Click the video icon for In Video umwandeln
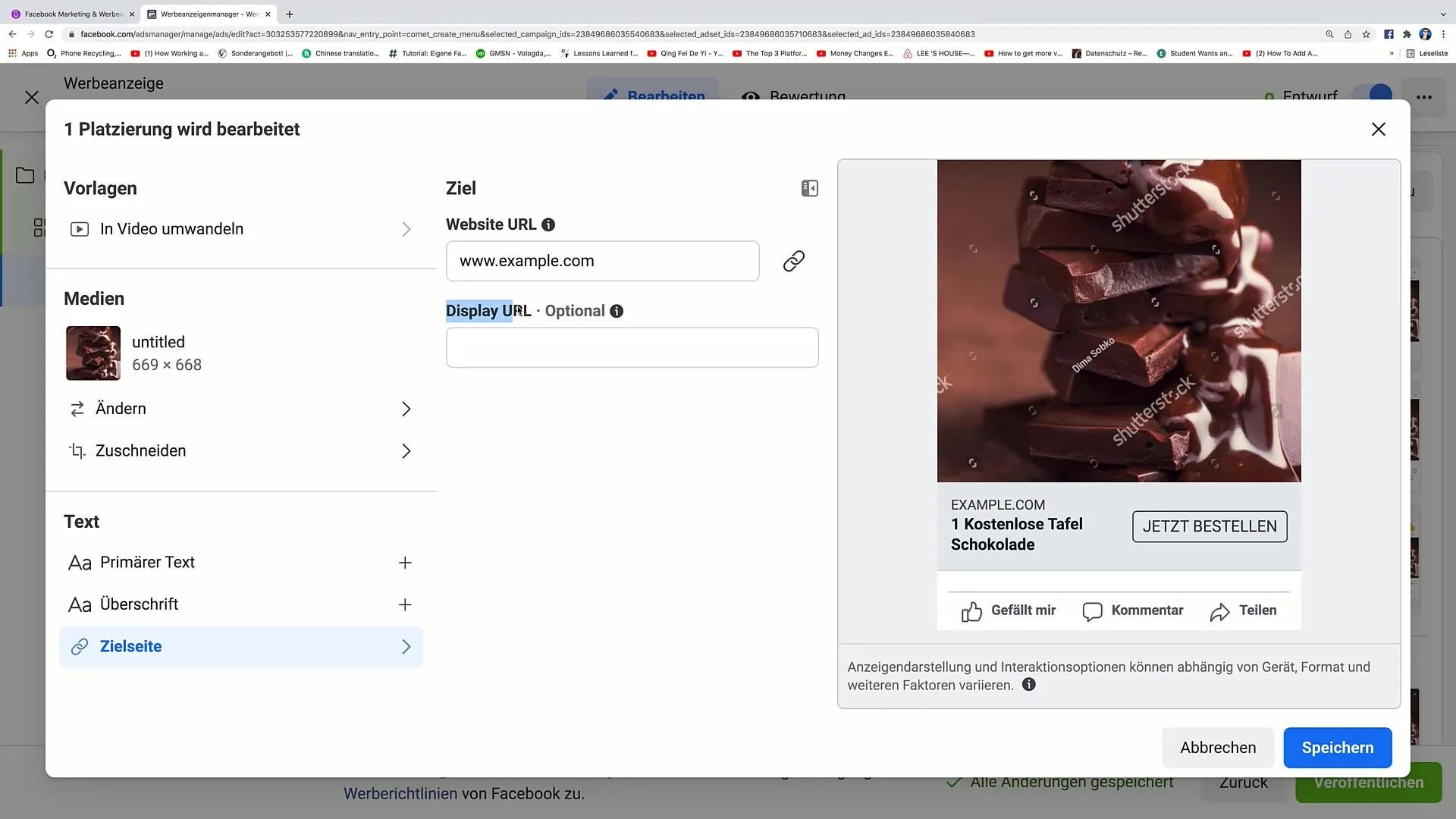This screenshot has width=1456, height=819. click(x=80, y=229)
